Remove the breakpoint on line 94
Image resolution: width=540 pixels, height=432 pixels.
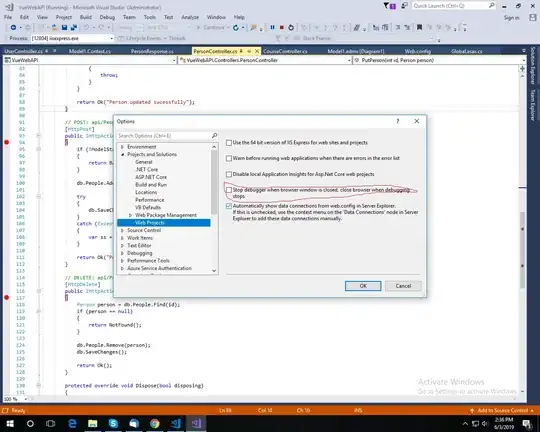point(7,142)
